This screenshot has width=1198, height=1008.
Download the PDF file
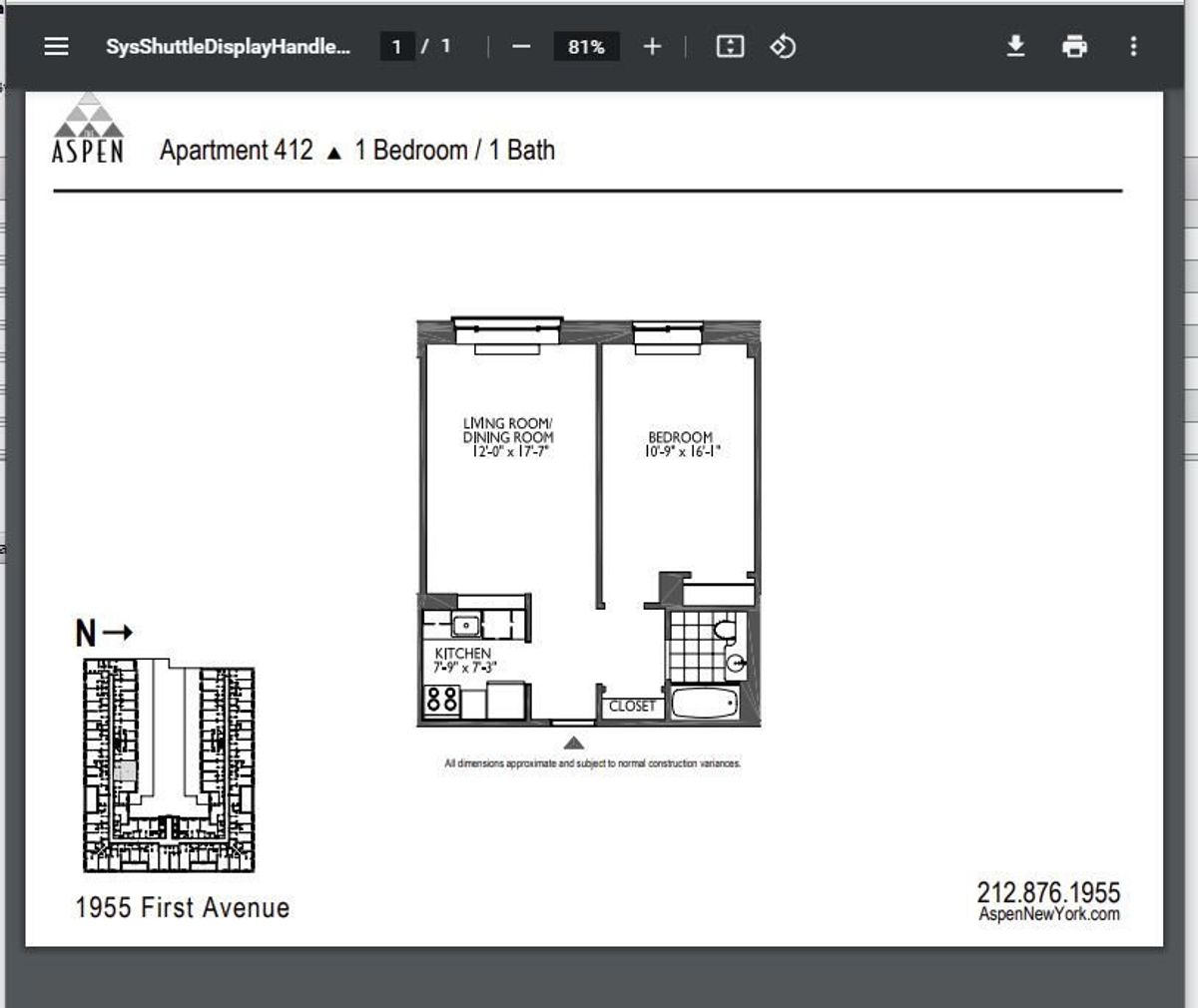pyautogui.click(x=1015, y=46)
